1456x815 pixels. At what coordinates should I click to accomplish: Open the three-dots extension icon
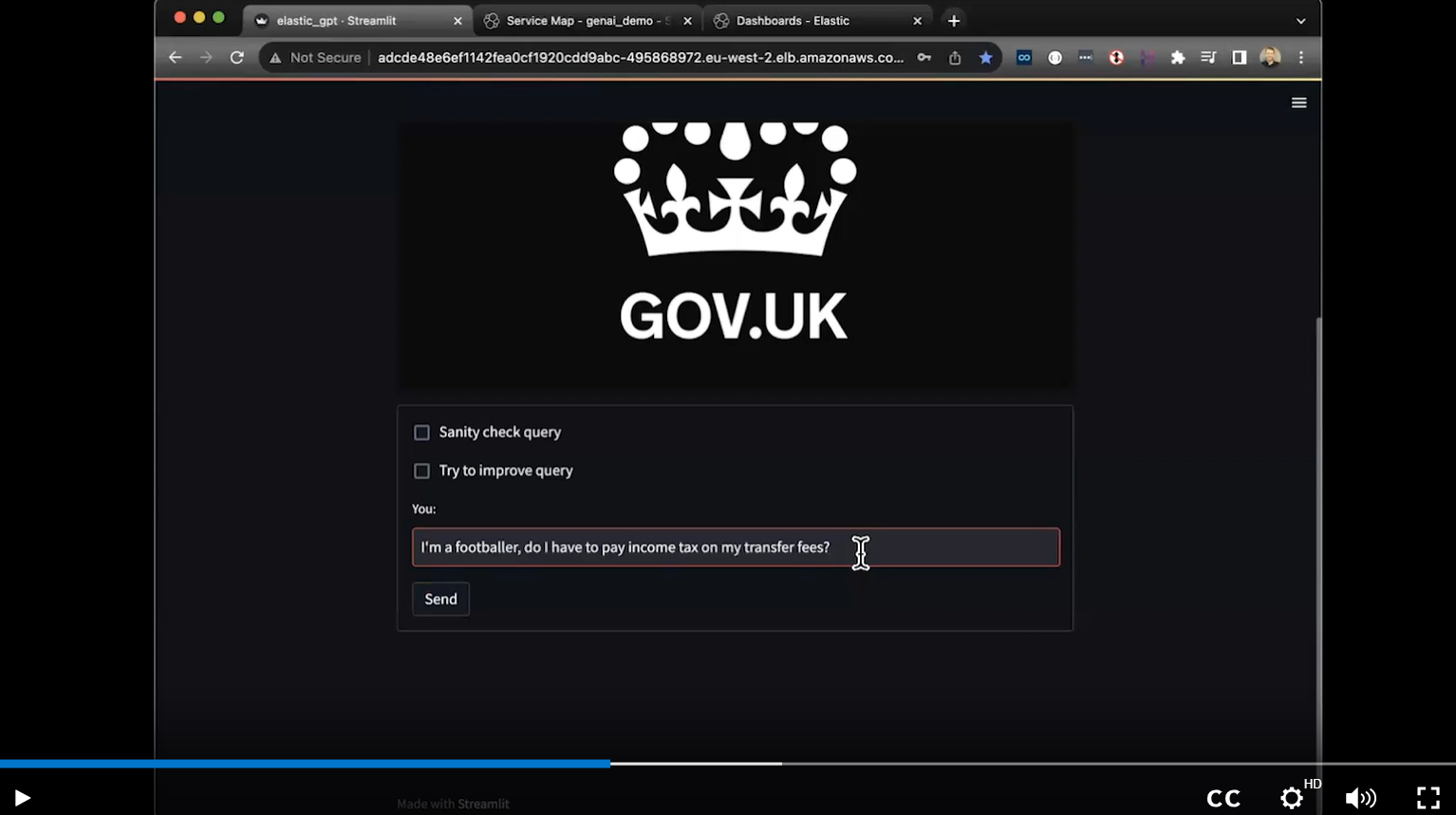[1085, 58]
